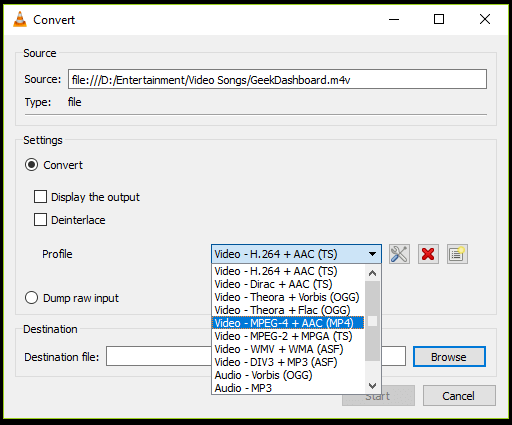
Task: Select the Convert radio button
Action: pyautogui.click(x=31, y=165)
